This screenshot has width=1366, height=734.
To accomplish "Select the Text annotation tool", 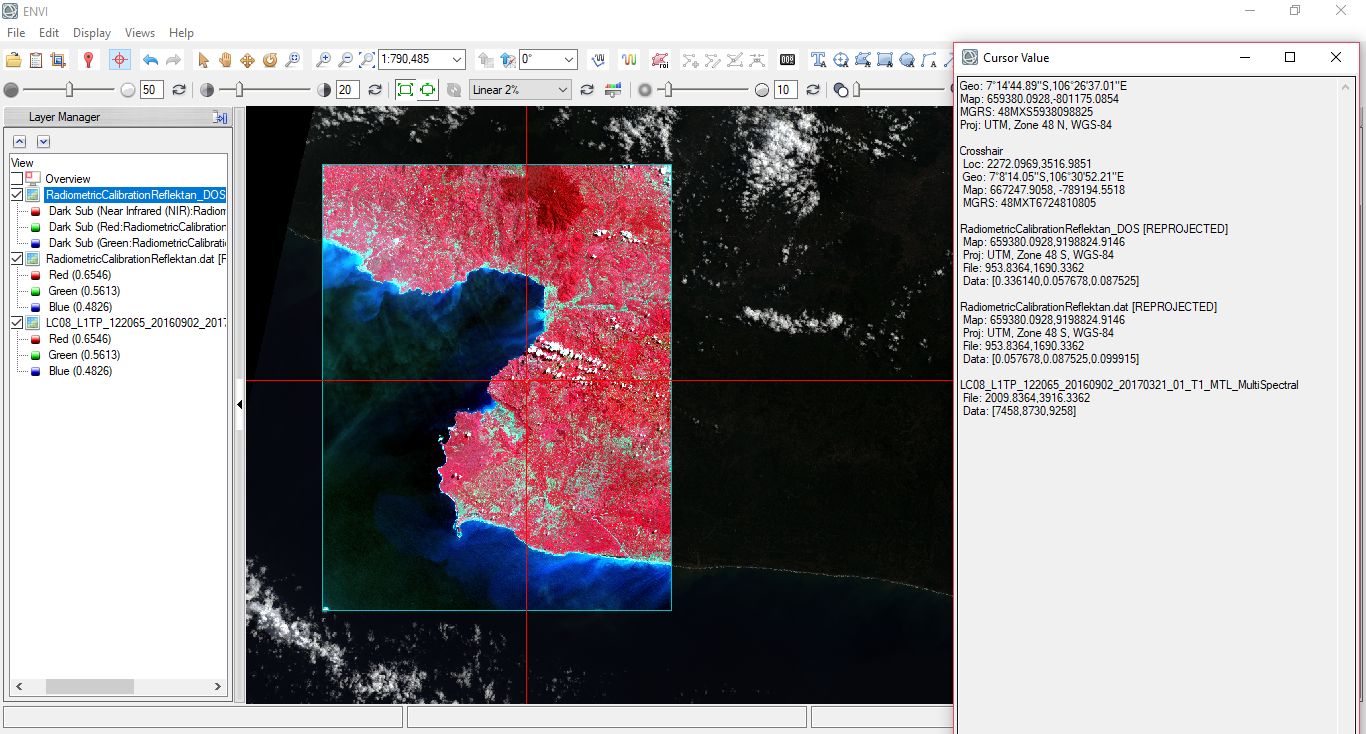I will [x=818, y=60].
